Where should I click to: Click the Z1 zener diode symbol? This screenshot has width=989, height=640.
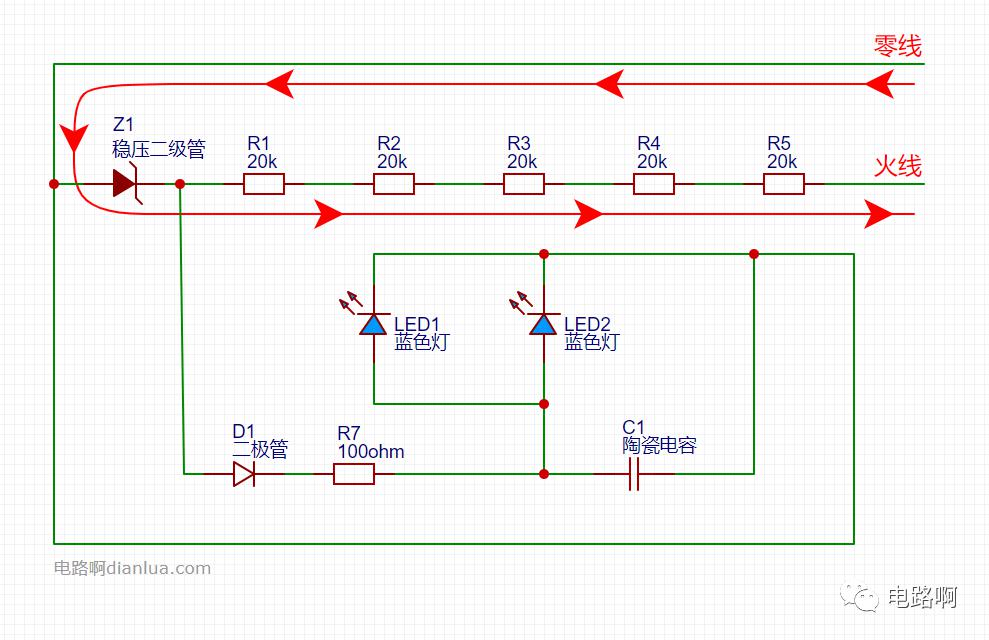point(125,184)
